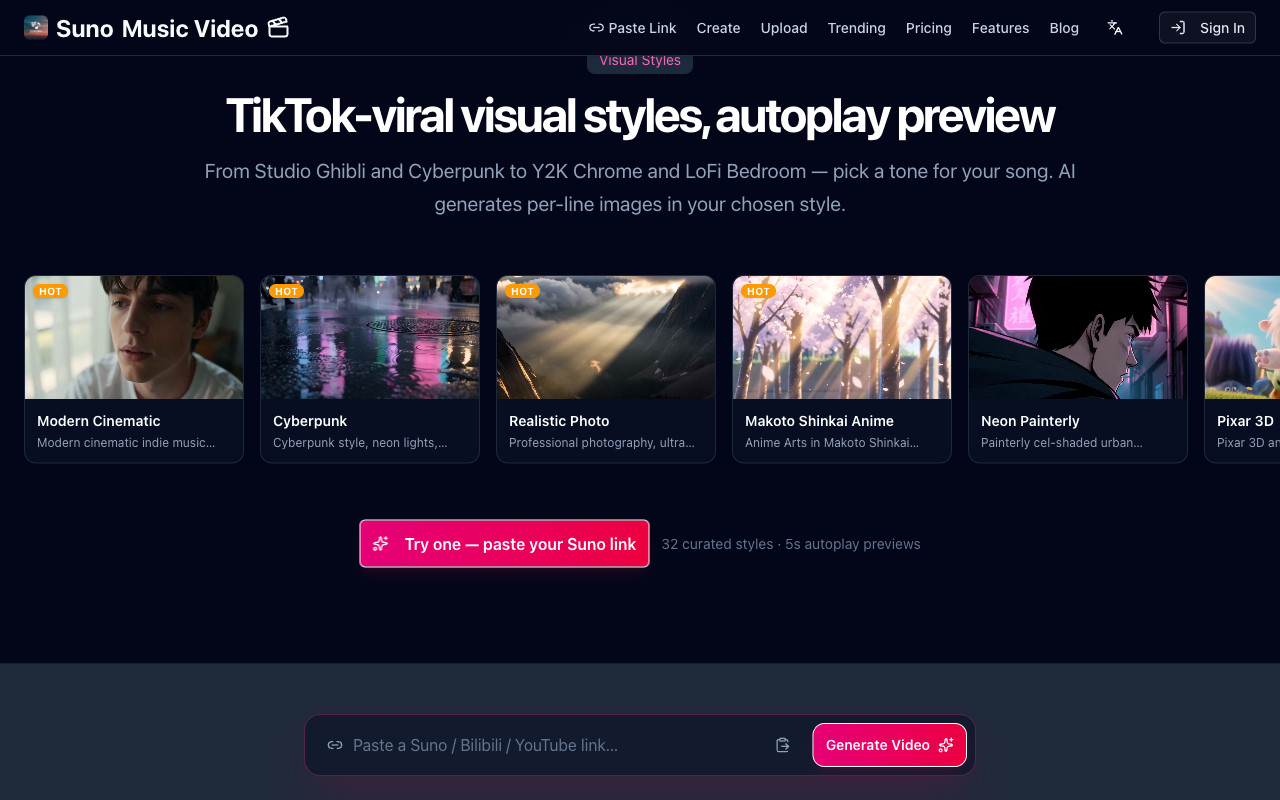Click the 'Professional photography, ultra…' description
The image size is (1280, 800).
602,443
